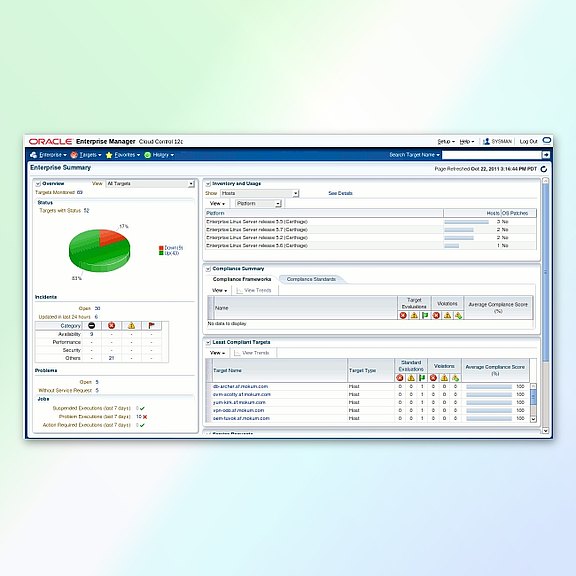Click the warning triangle incident column header
576x576 pixels.
[x=131, y=325]
